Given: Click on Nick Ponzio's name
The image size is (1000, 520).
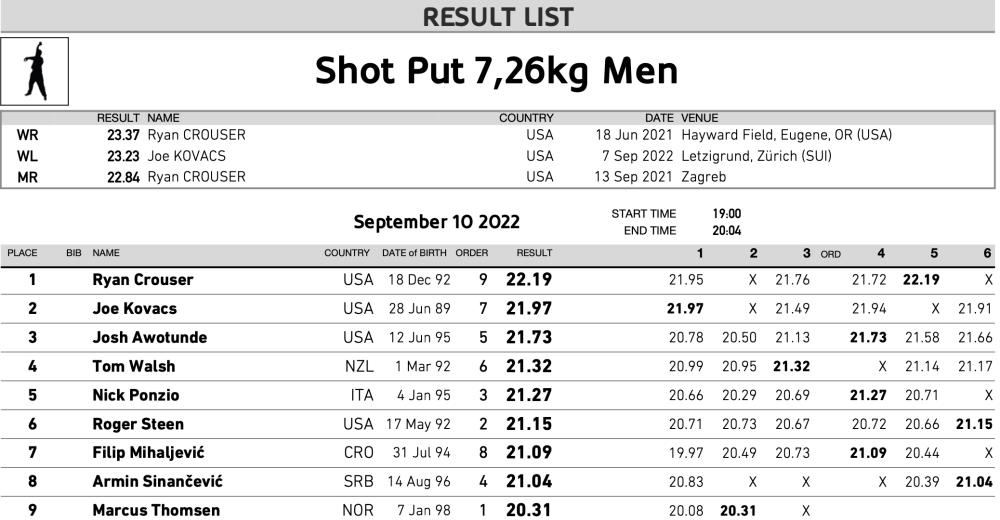Looking at the screenshot, I should (x=135, y=395).
